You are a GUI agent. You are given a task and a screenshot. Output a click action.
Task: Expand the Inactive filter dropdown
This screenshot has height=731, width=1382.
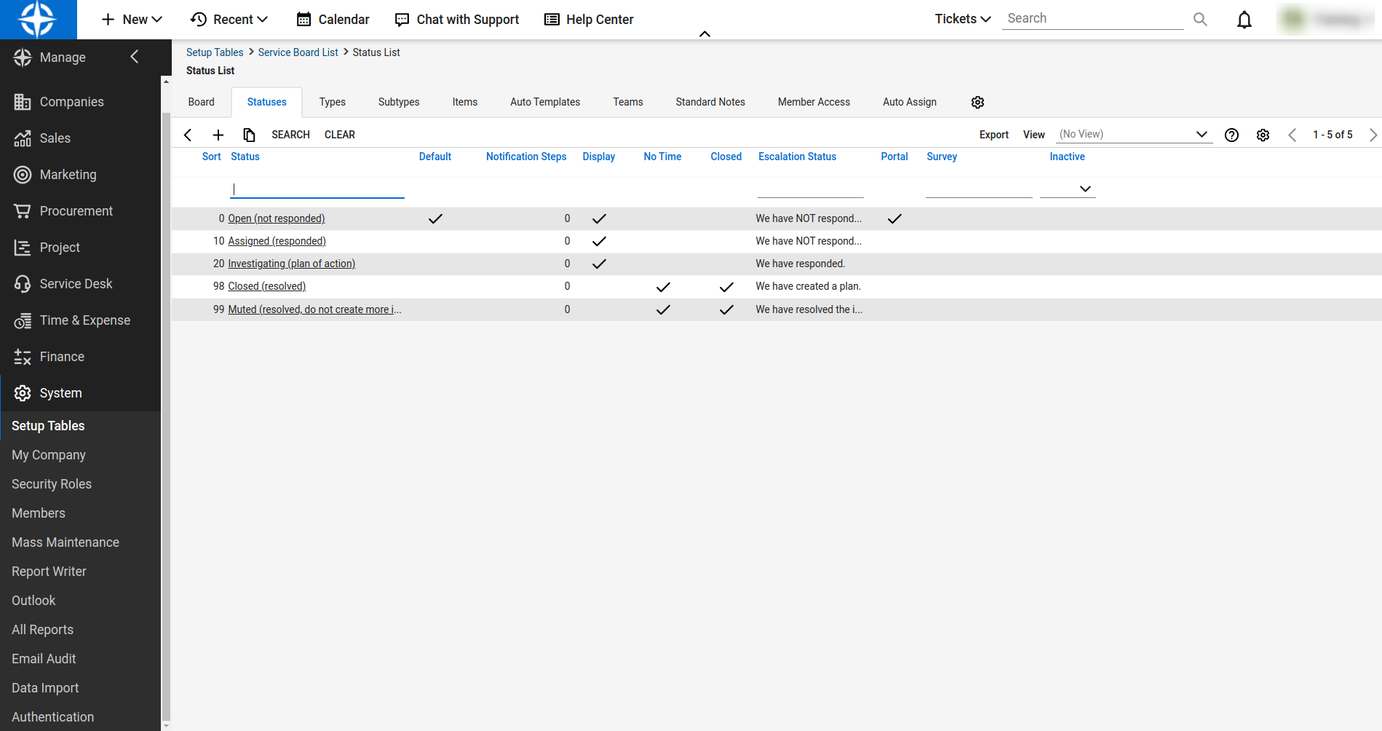pyautogui.click(x=1068, y=189)
